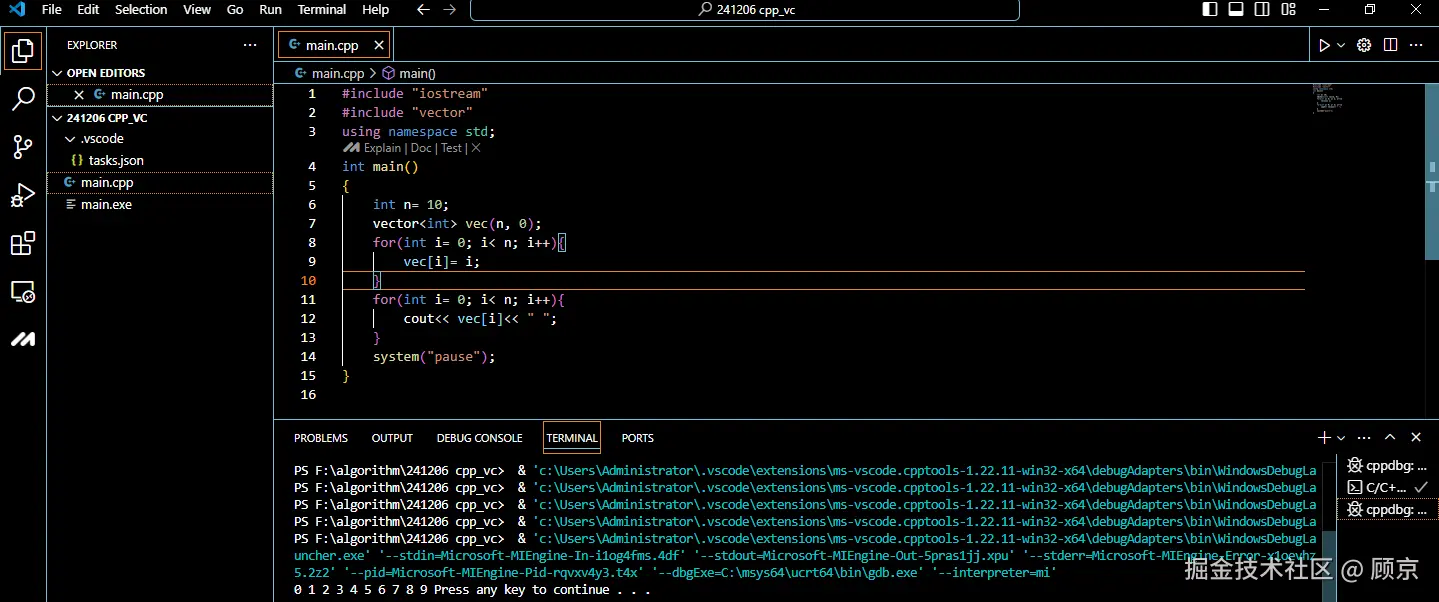Open editor More Actions ellipsis
The image size is (1439, 602).
tap(1416, 45)
